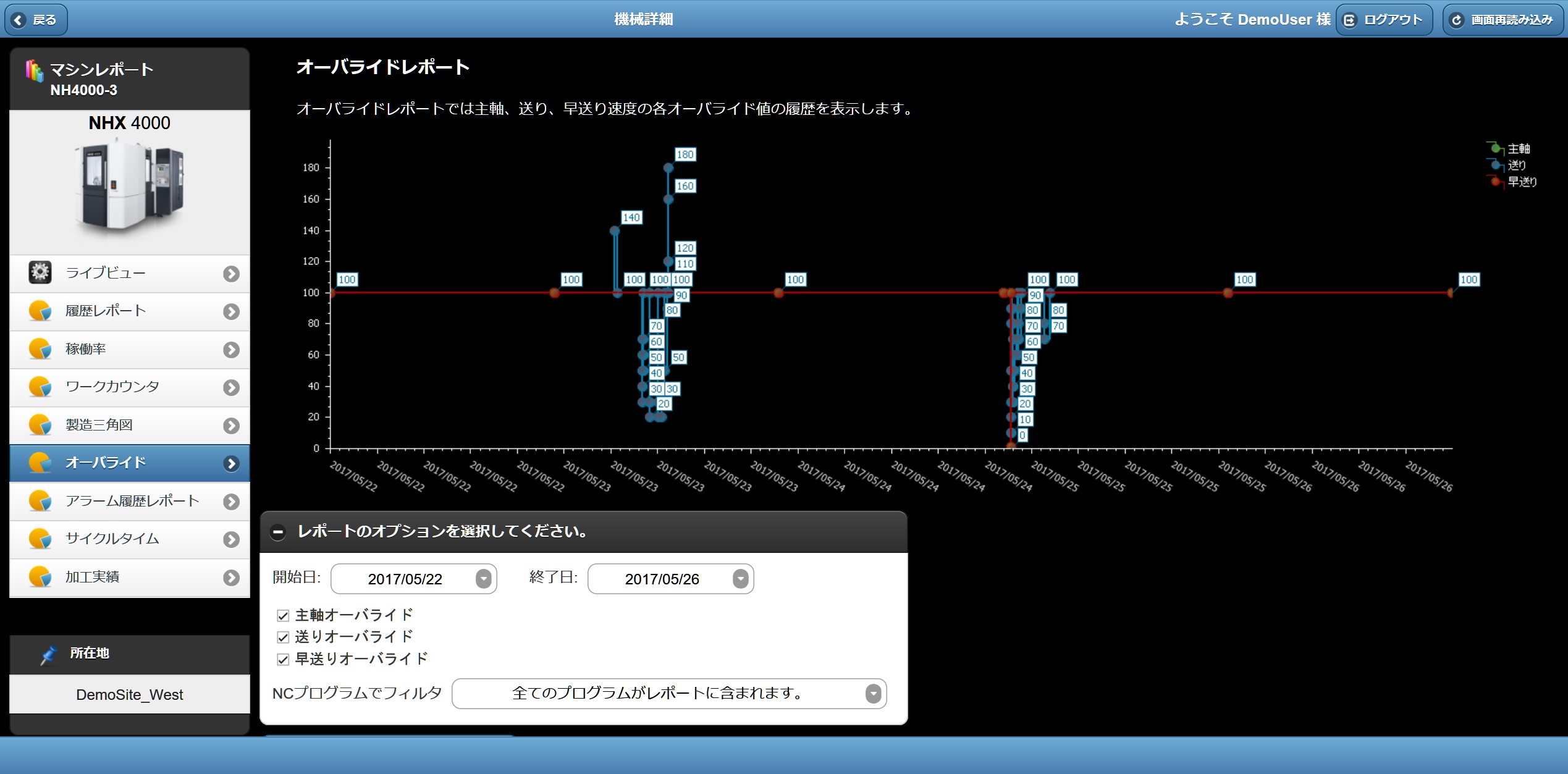The height and width of the screenshot is (774, 1568).
Task: Open ライブビュー menu item
Action: click(130, 274)
